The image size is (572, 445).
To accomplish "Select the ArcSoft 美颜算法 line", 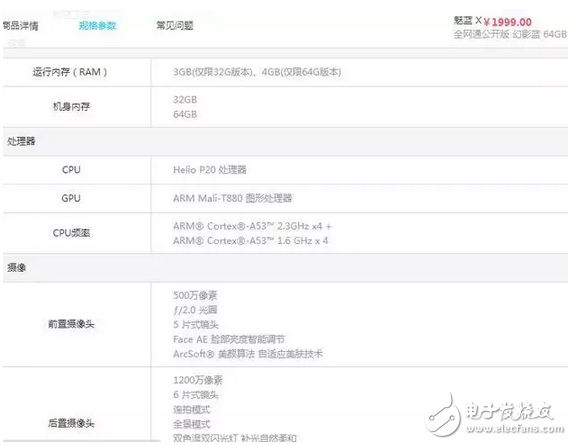I will [x=248, y=354].
